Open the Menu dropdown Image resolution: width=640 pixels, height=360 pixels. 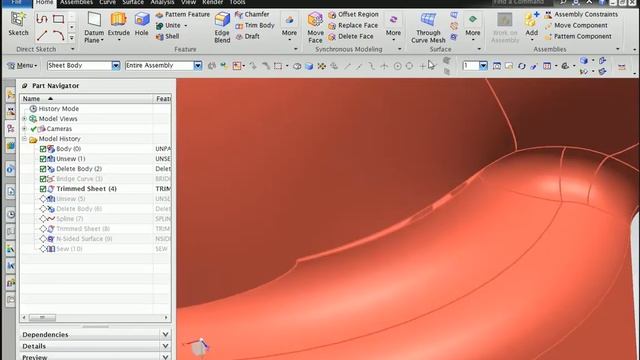point(23,65)
